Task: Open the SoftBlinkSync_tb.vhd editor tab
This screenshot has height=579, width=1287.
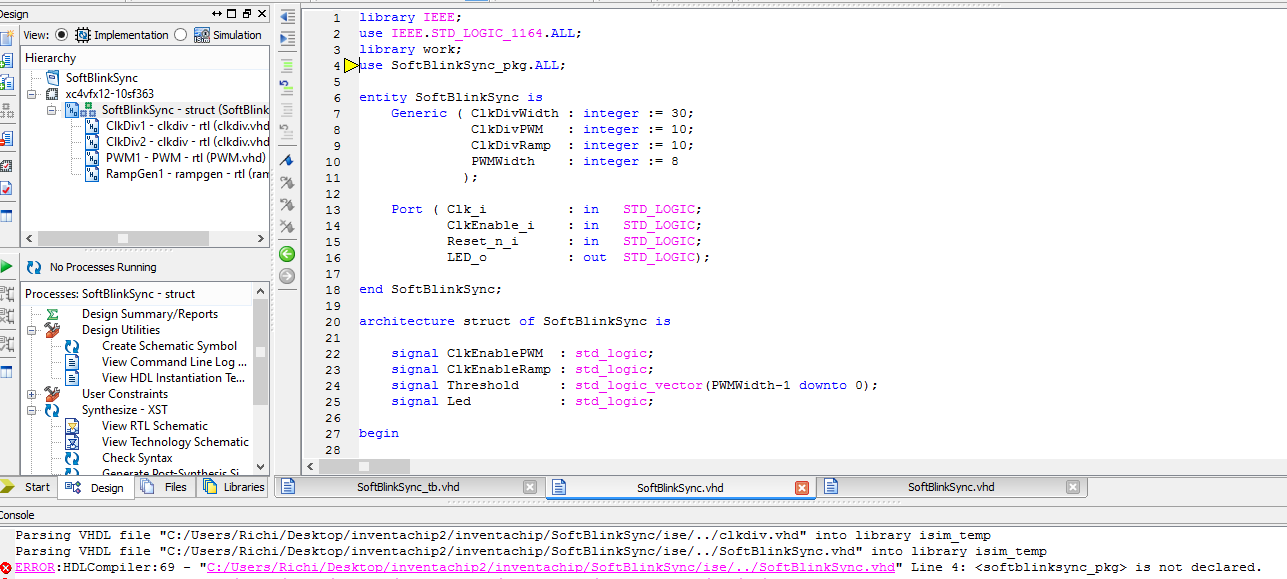Action: (x=410, y=487)
